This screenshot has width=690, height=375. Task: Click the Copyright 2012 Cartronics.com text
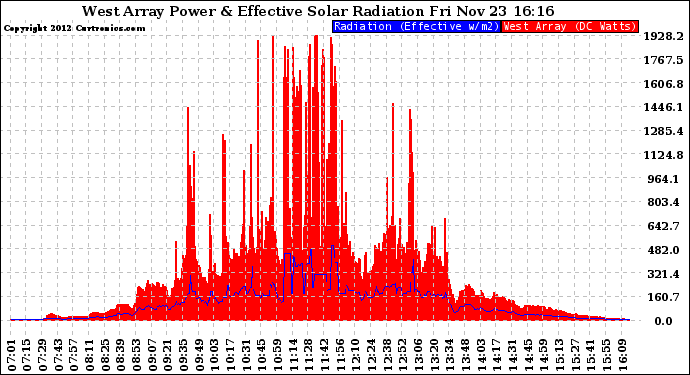[74, 29]
